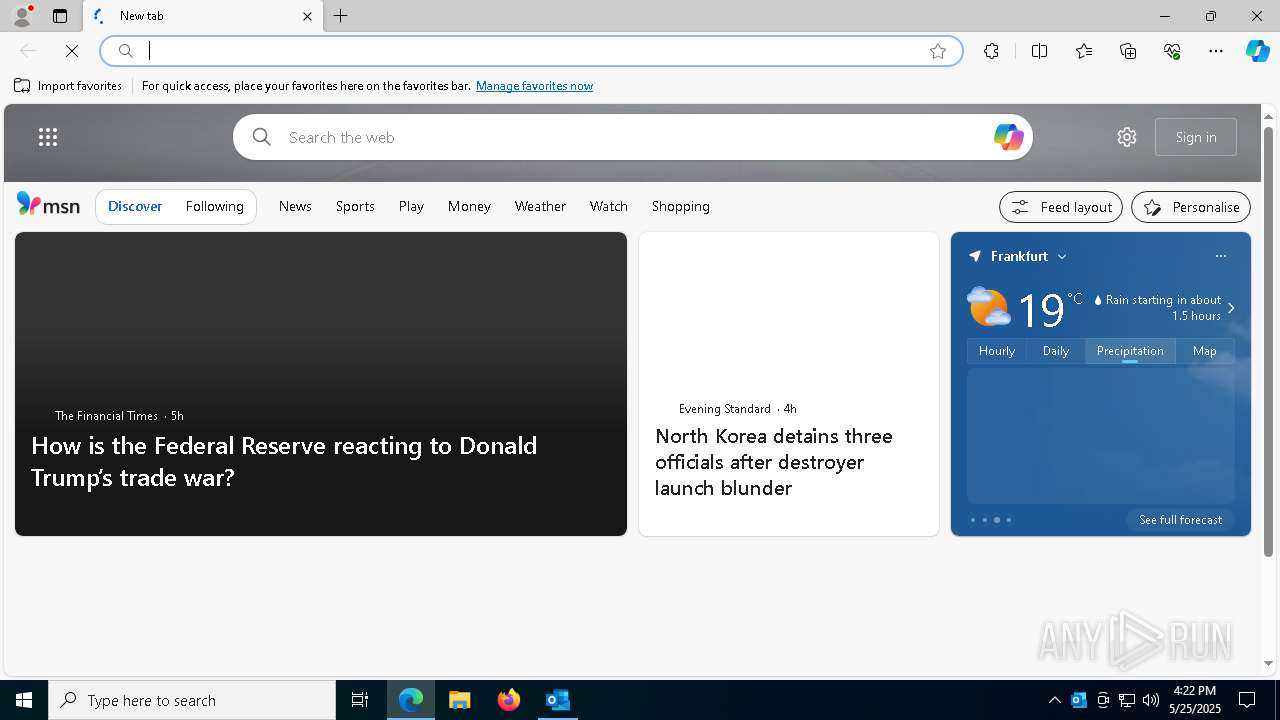Click the Search the web field
The width and height of the screenshot is (1280, 720).
click(633, 137)
